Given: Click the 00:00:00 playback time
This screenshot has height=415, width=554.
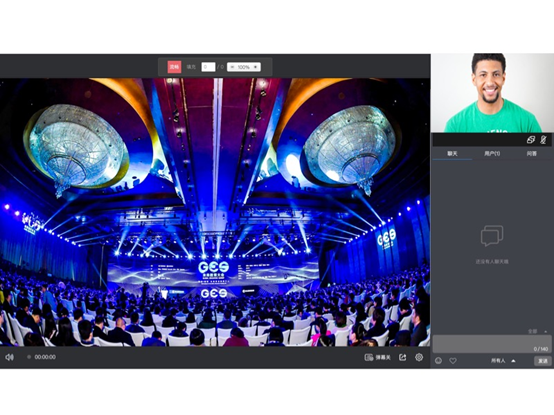Looking at the screenshot, I should [x=45, y=357].
